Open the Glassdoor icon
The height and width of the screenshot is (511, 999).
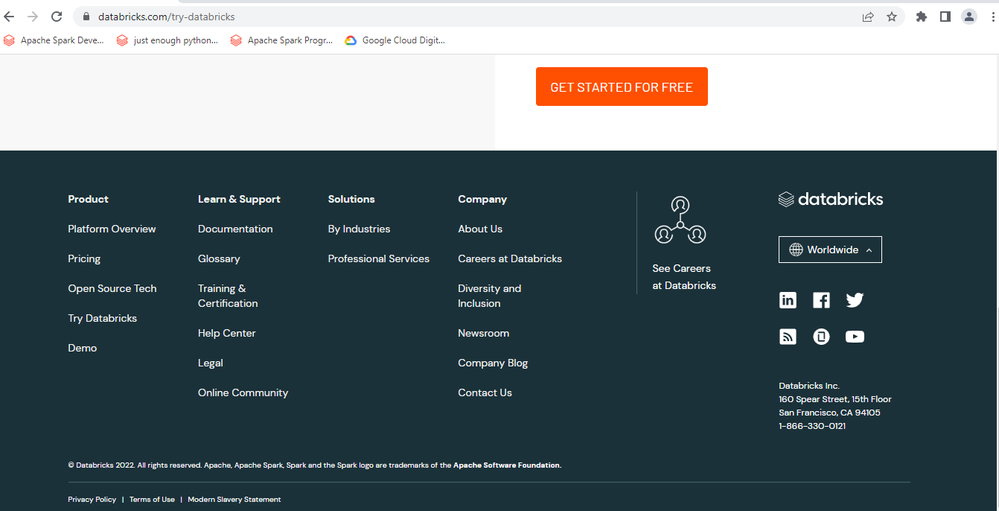click(821, 336)
